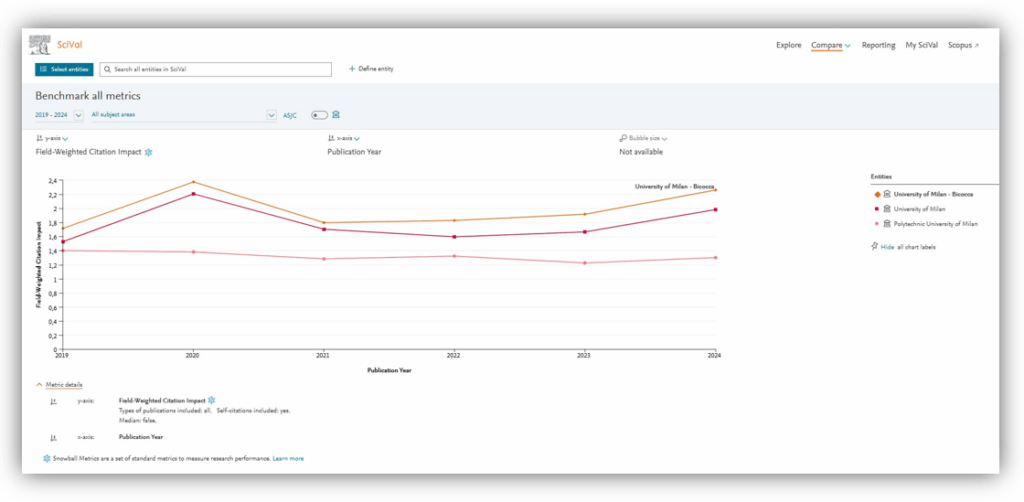Image resolution: width=1024 pixels, height=502 pixels.
Task: Go to the Reporting tab
Action: point(878,45)
